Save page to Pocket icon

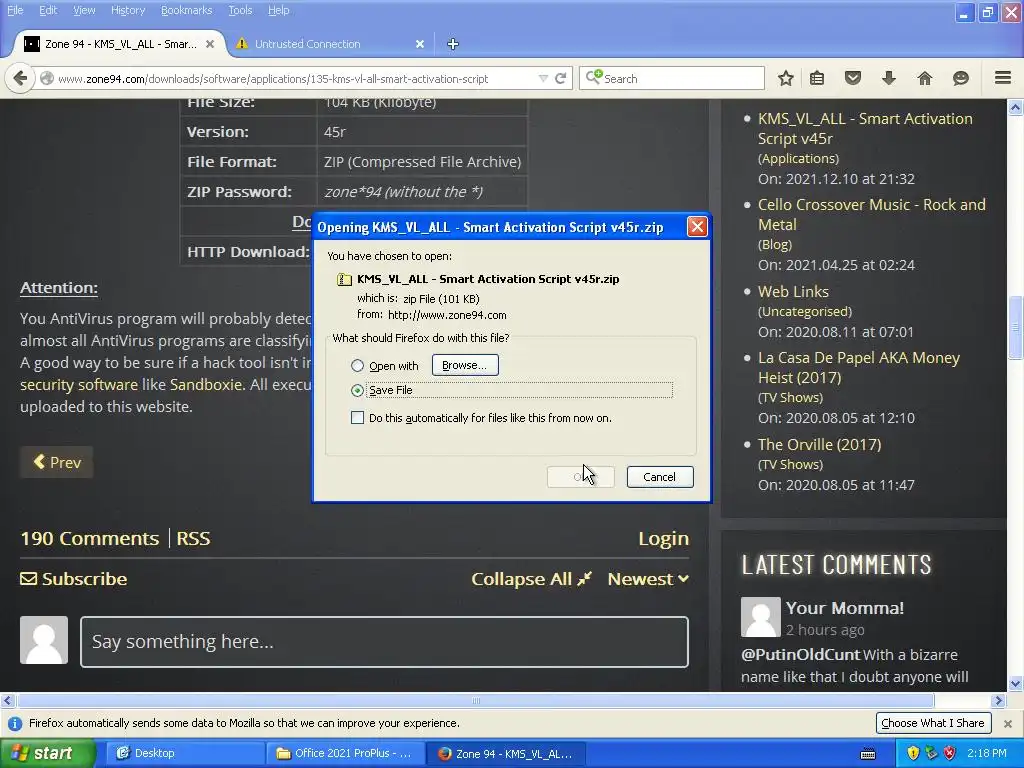(853, 78)
